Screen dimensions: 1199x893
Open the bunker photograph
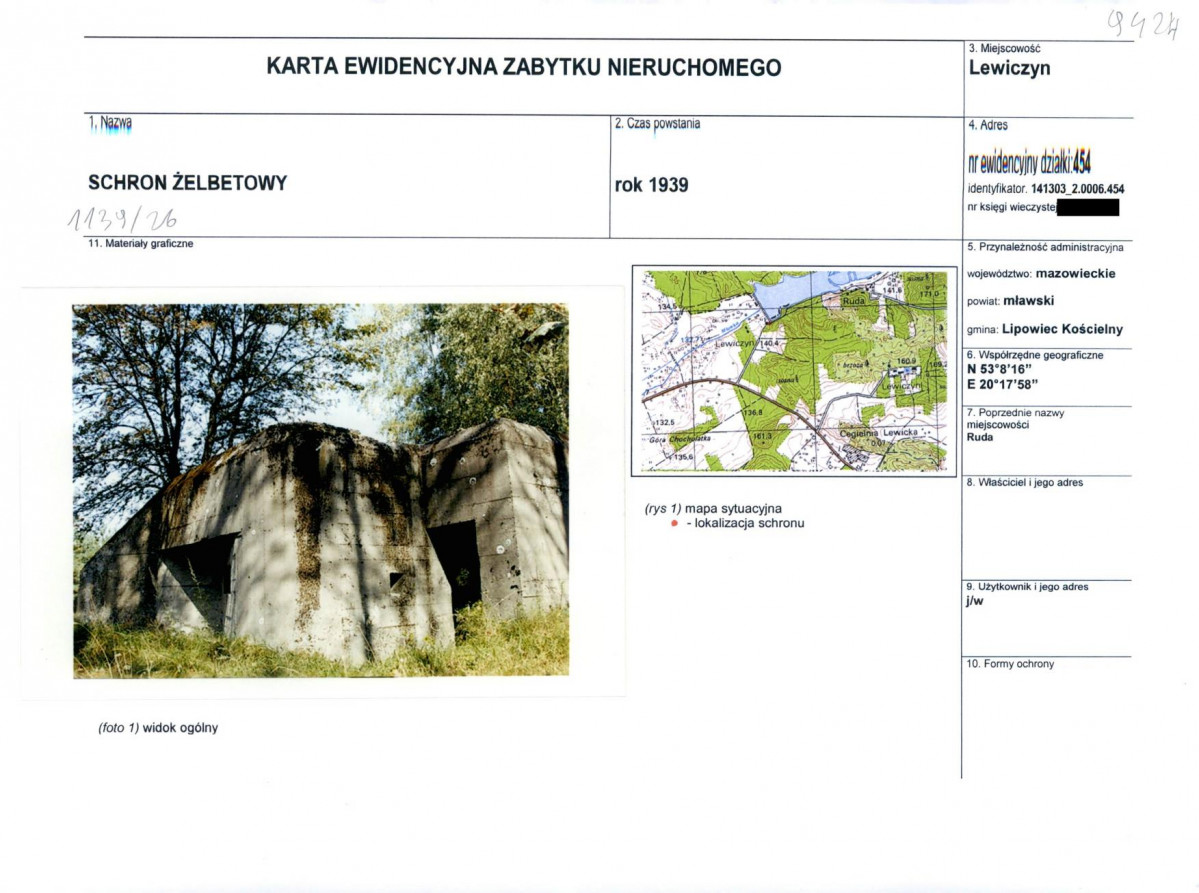[x=320, y=491]
